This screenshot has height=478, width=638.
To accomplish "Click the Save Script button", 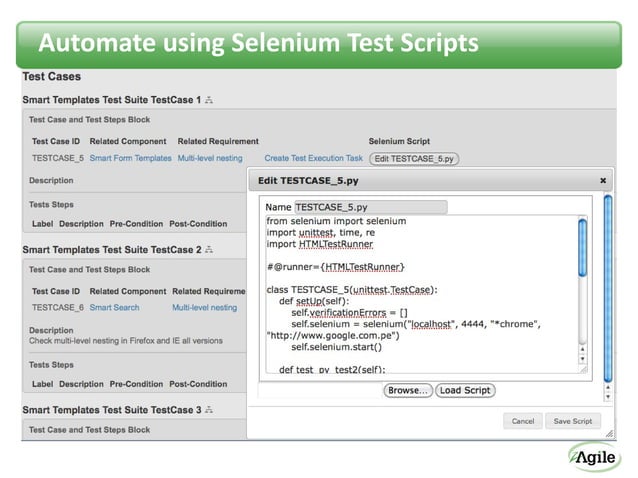I will (x=573, y=421).
